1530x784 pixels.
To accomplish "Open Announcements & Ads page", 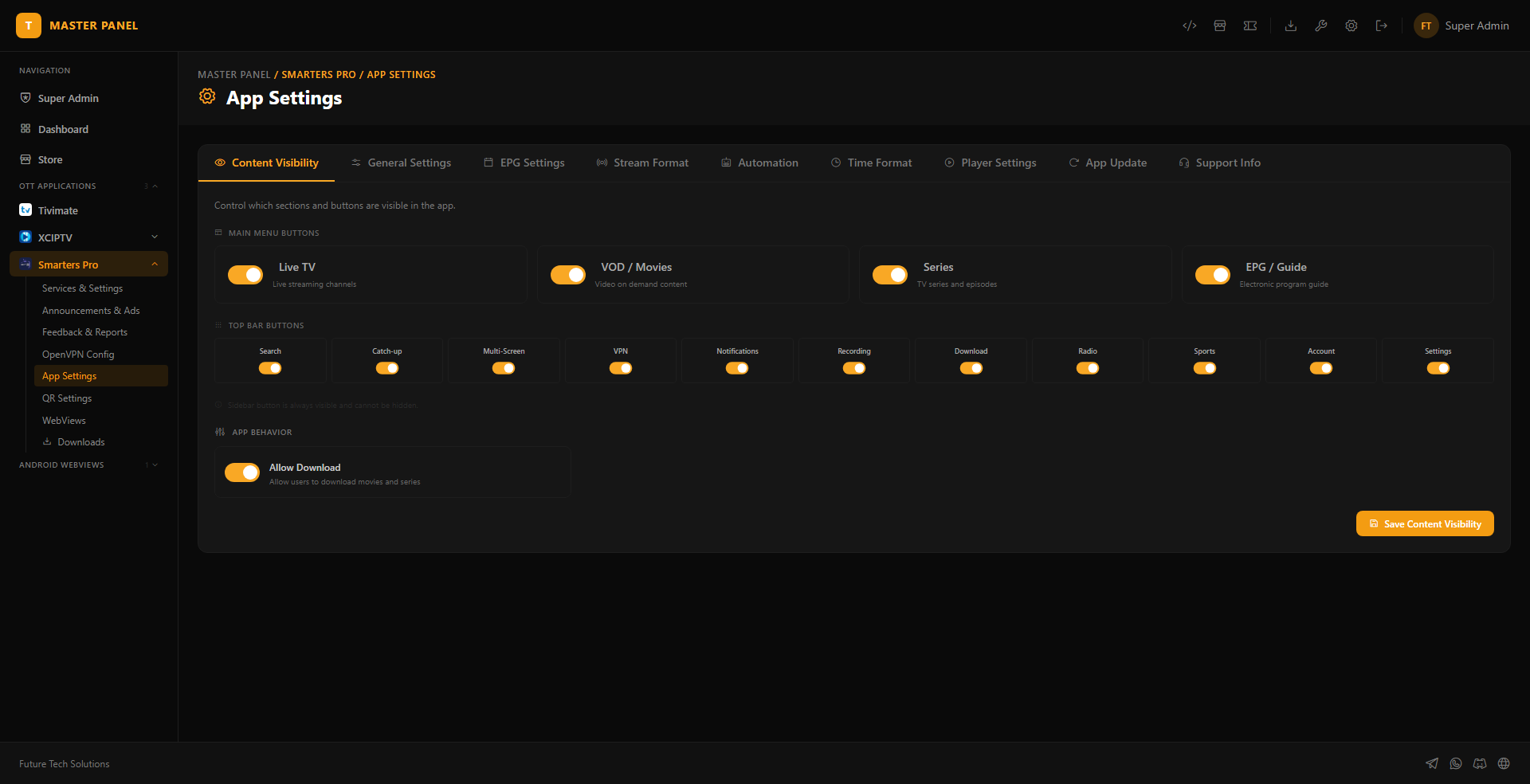I will coord(100,311).
